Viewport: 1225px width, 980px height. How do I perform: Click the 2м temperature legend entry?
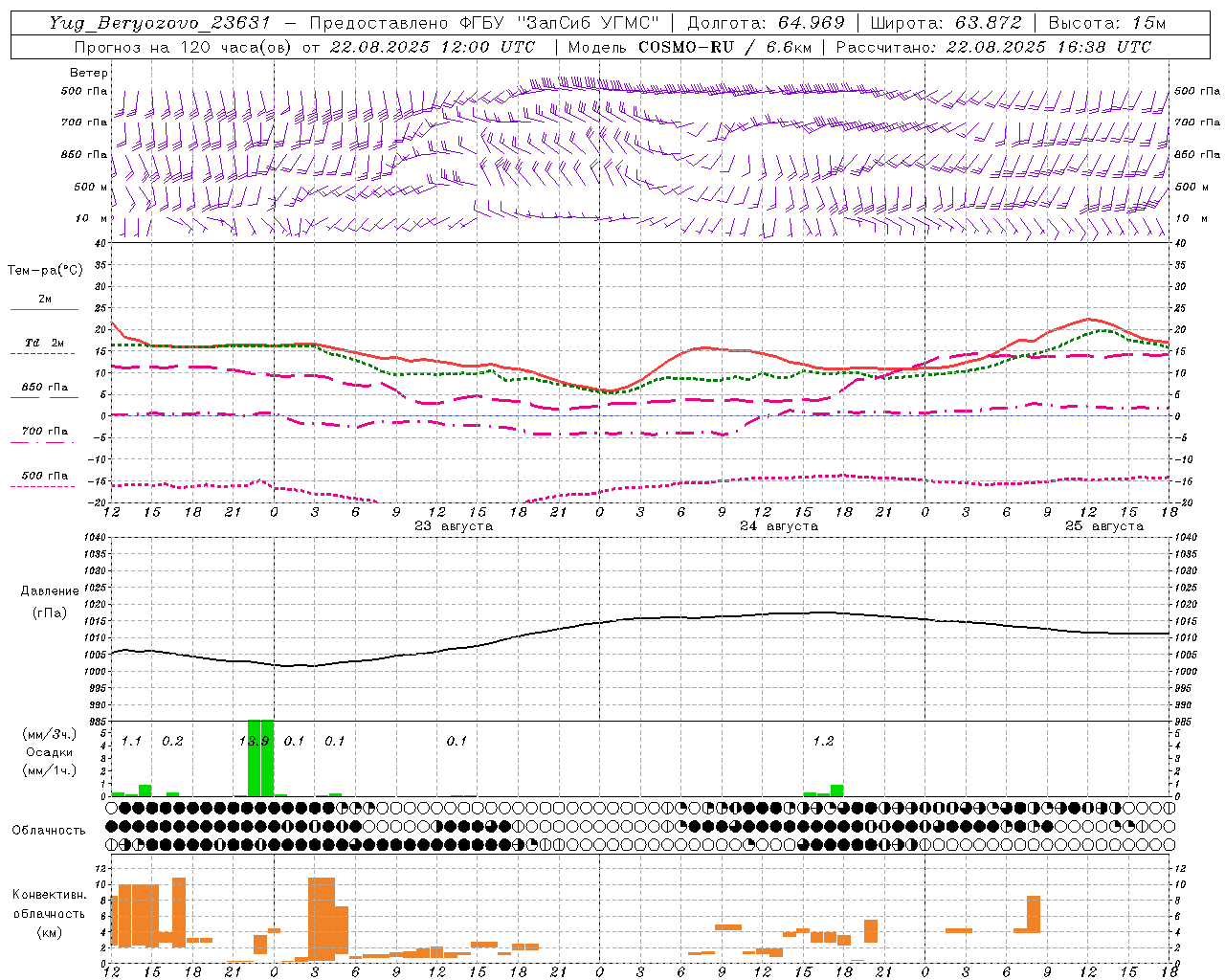(x=45, y=300)
